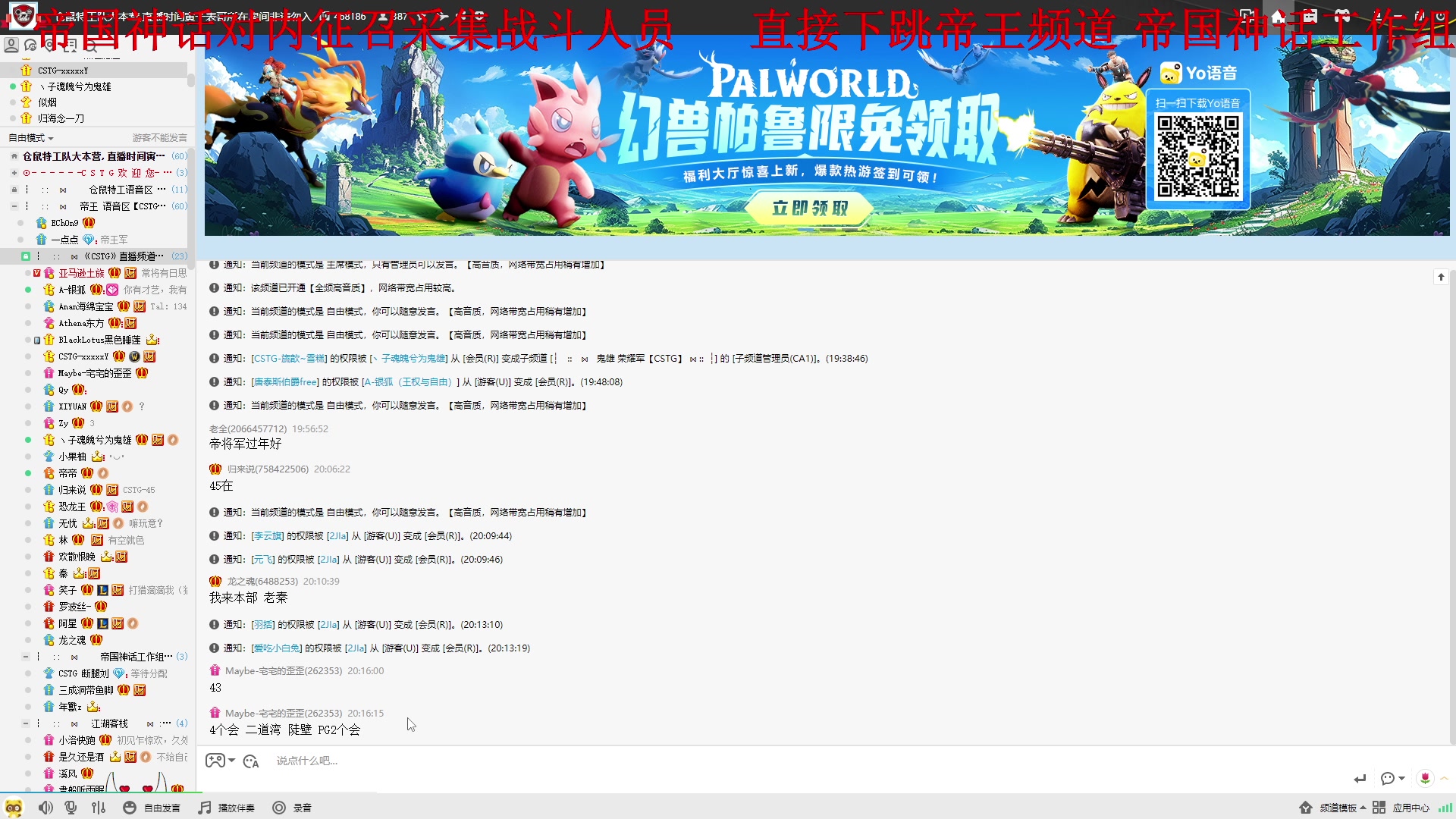Open the audio mixer settings icon
The height and width of the screenshot is (819, 1456).
click(x=99, y=808)
